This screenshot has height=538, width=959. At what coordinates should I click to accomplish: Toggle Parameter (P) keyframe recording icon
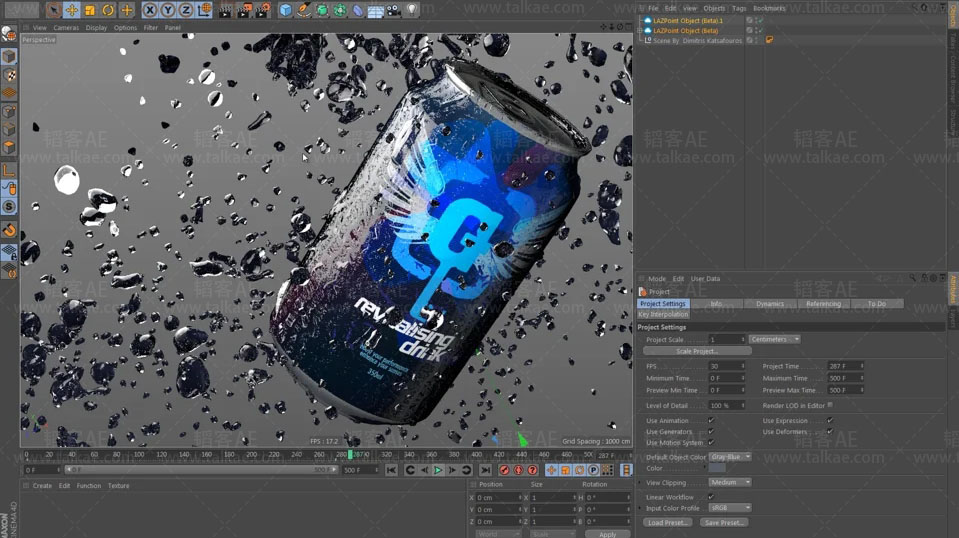coord(593,470)
